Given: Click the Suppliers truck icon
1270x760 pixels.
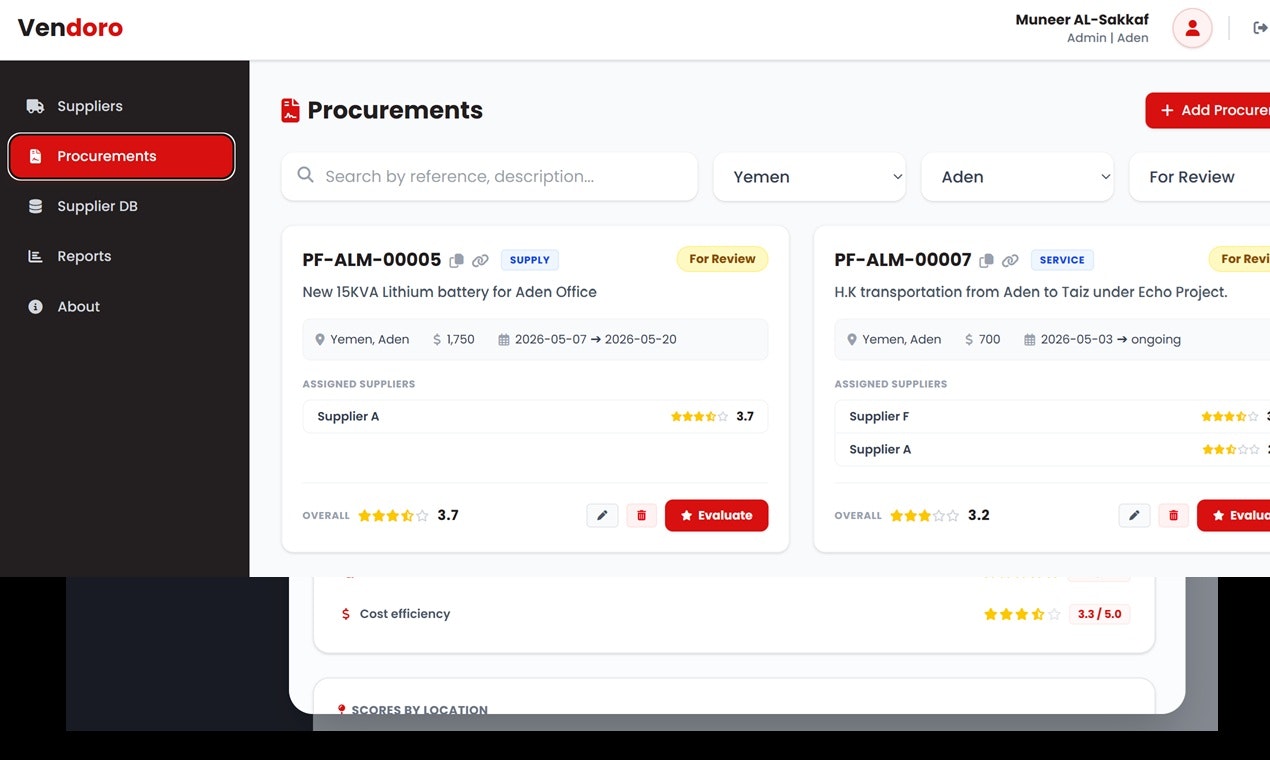Looking at the screenshot, I should coord(35,106).
